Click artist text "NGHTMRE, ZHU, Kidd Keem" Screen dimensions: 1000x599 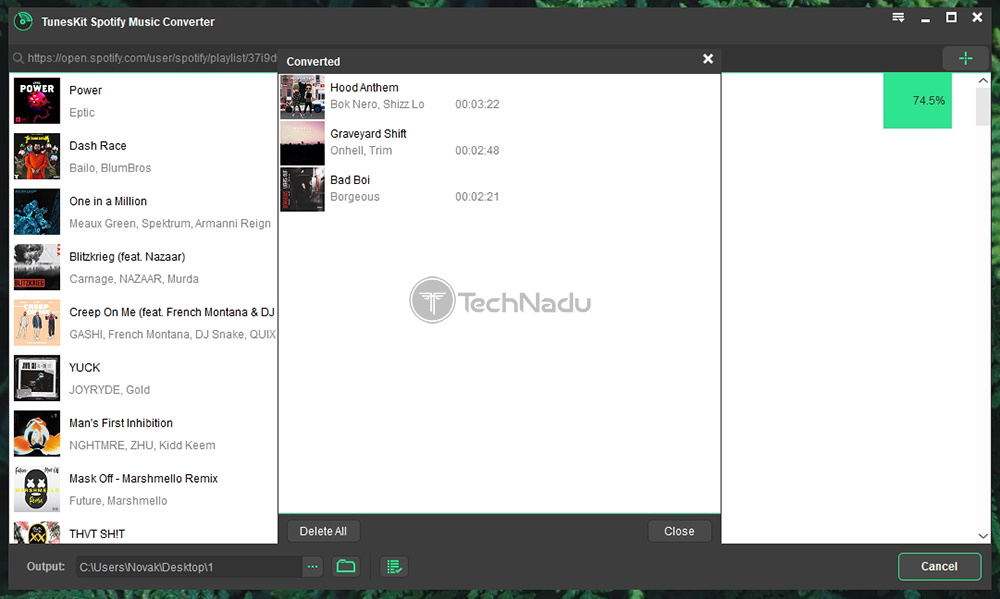142,446
